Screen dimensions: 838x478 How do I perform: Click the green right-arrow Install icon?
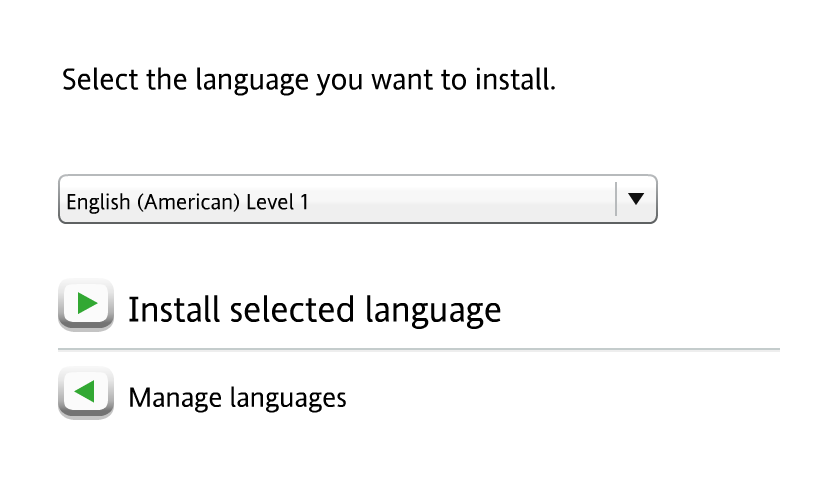click(86, 304)
